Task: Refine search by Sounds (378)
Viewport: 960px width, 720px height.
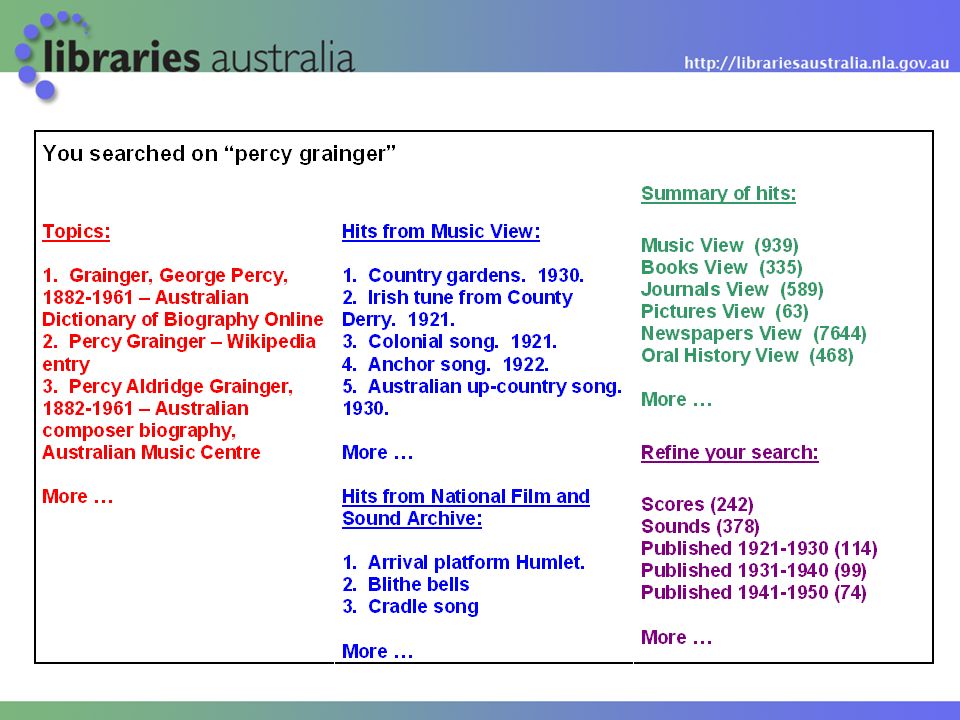Action: tap(700, 527)
